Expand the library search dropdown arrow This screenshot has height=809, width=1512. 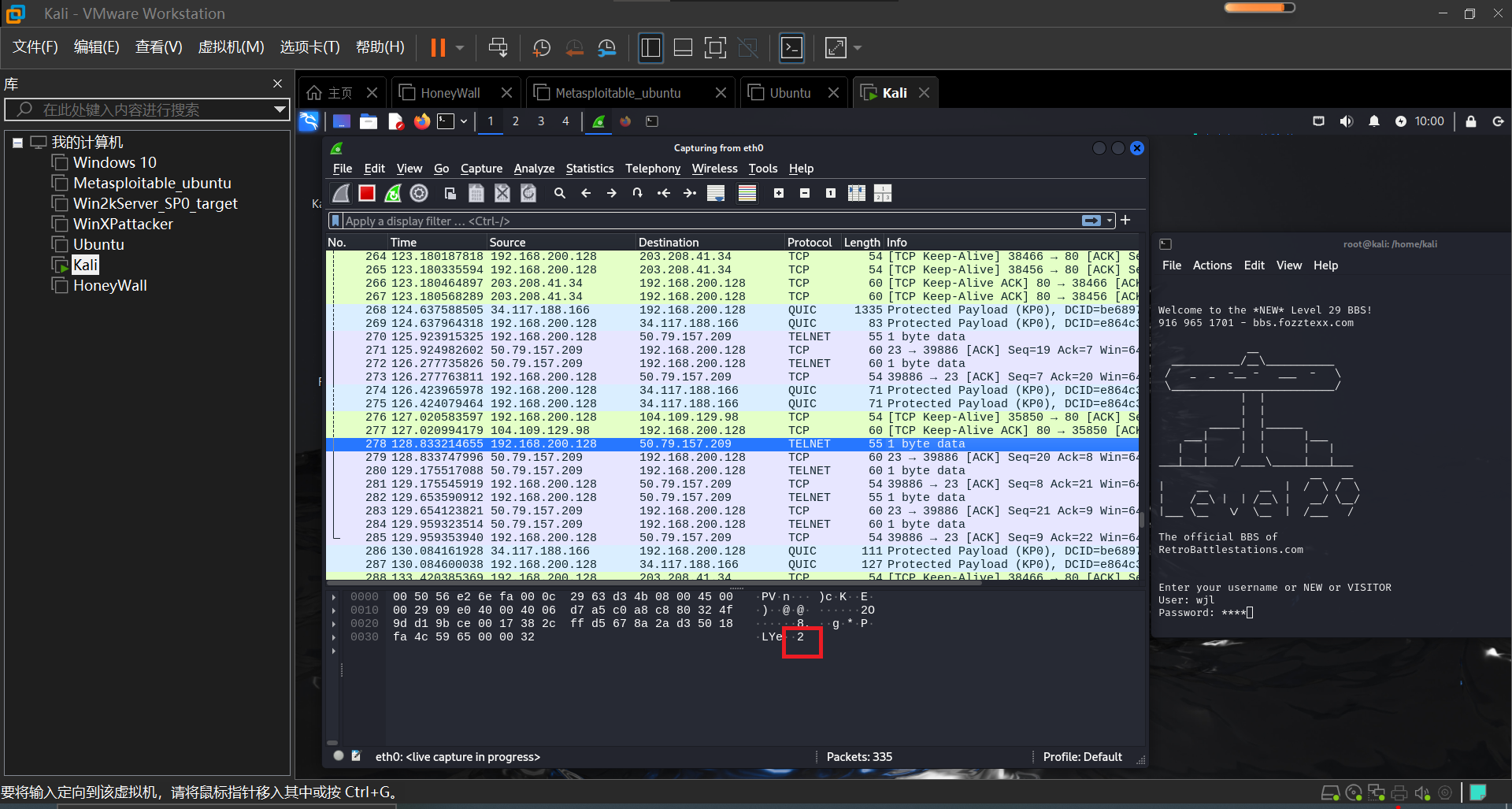tap(280, 109)
